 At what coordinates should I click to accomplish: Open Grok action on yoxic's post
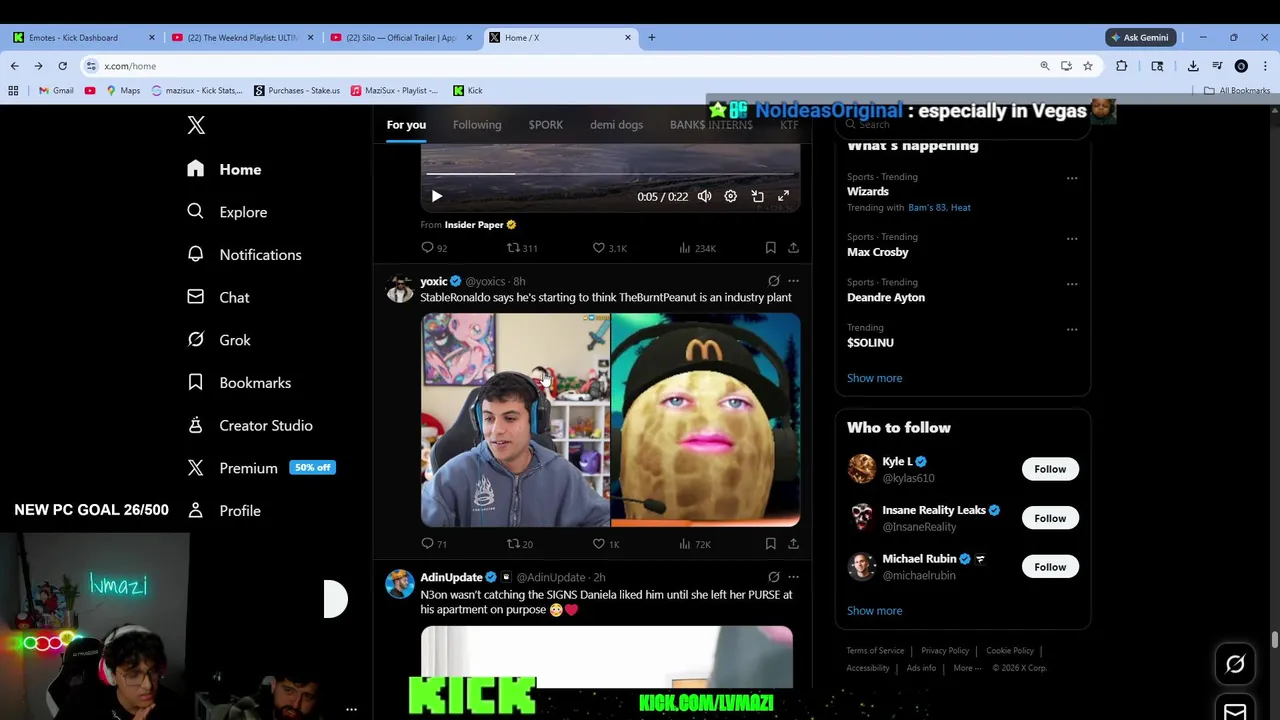773,281
